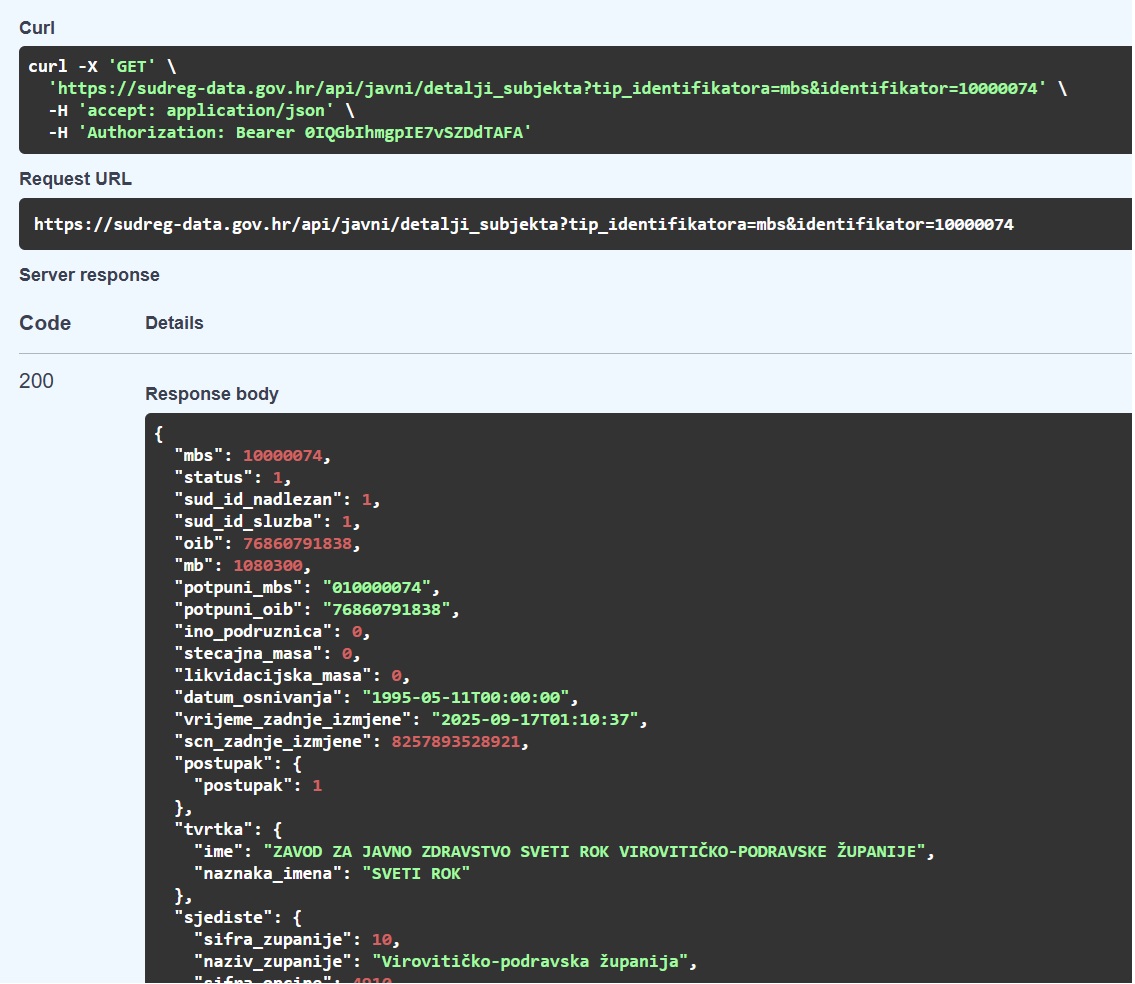
Task: Click the Server response heading
Action: pos(89,275)
